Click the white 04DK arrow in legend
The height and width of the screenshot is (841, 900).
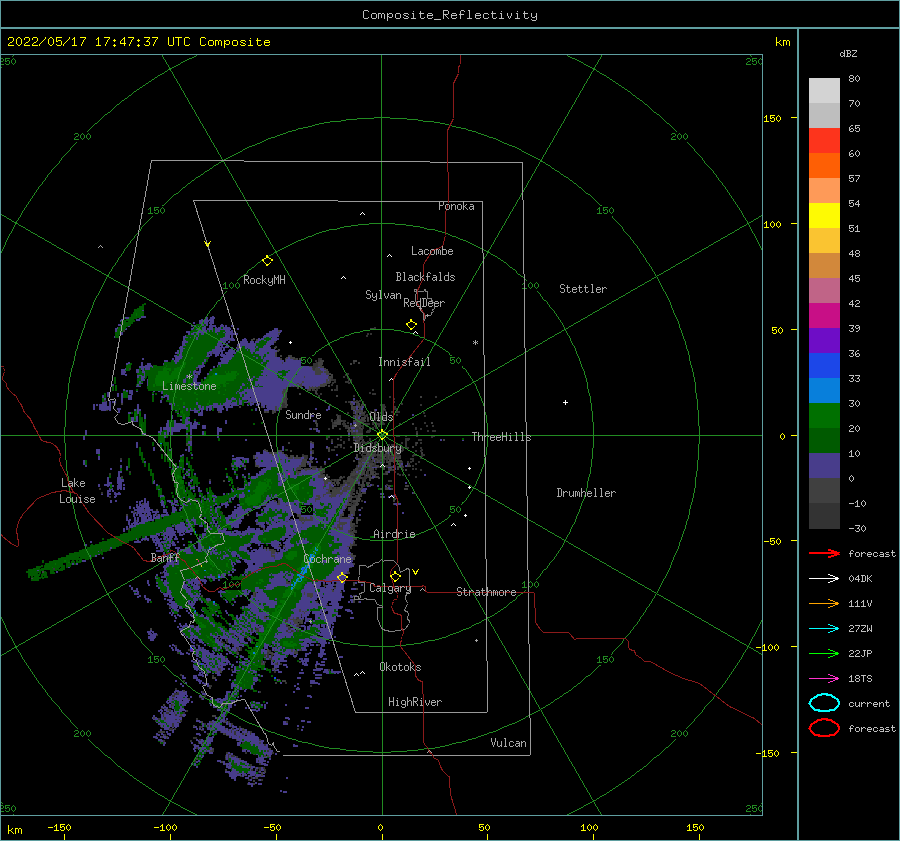tap(824, 578)
